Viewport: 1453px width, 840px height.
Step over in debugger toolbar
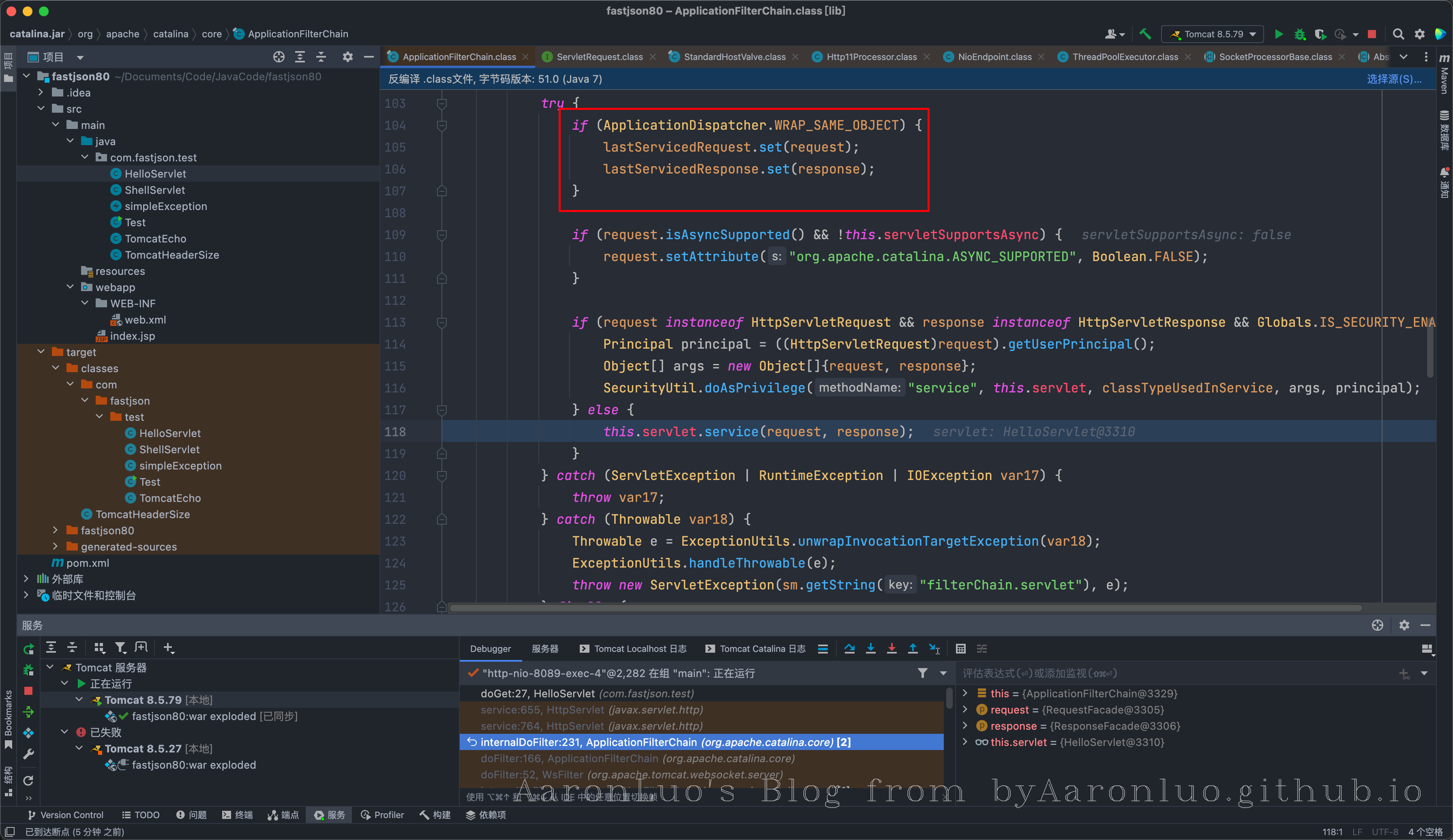(x=849, y=649)
